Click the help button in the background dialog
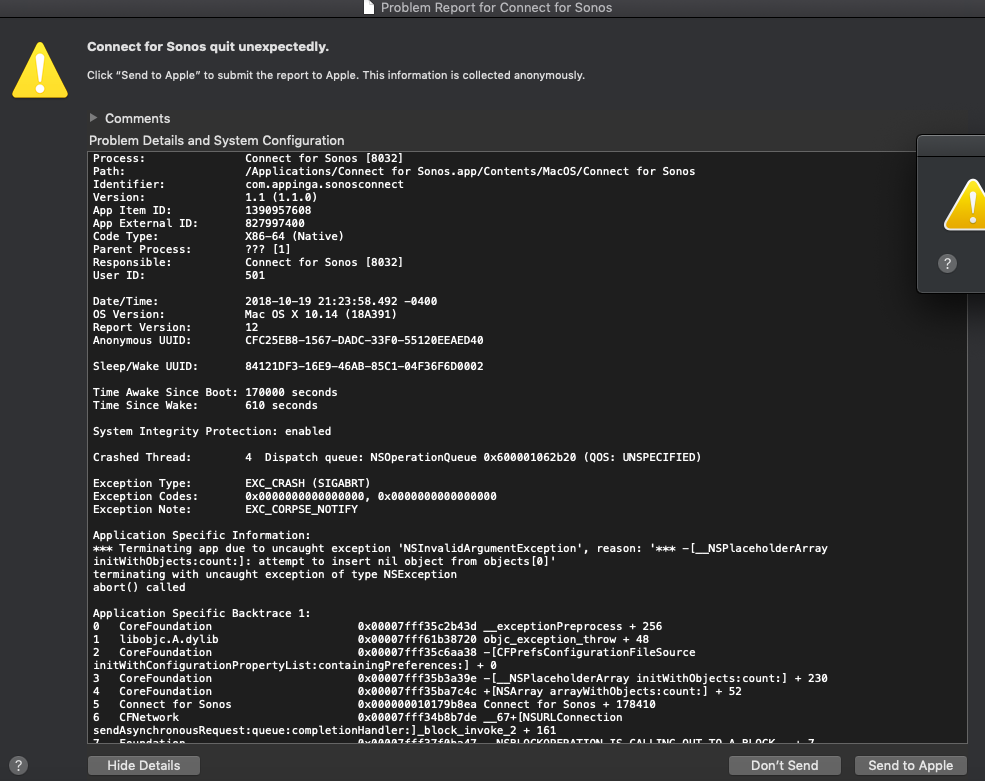This screenshot has height=781, width=985. tap(947, 263)
